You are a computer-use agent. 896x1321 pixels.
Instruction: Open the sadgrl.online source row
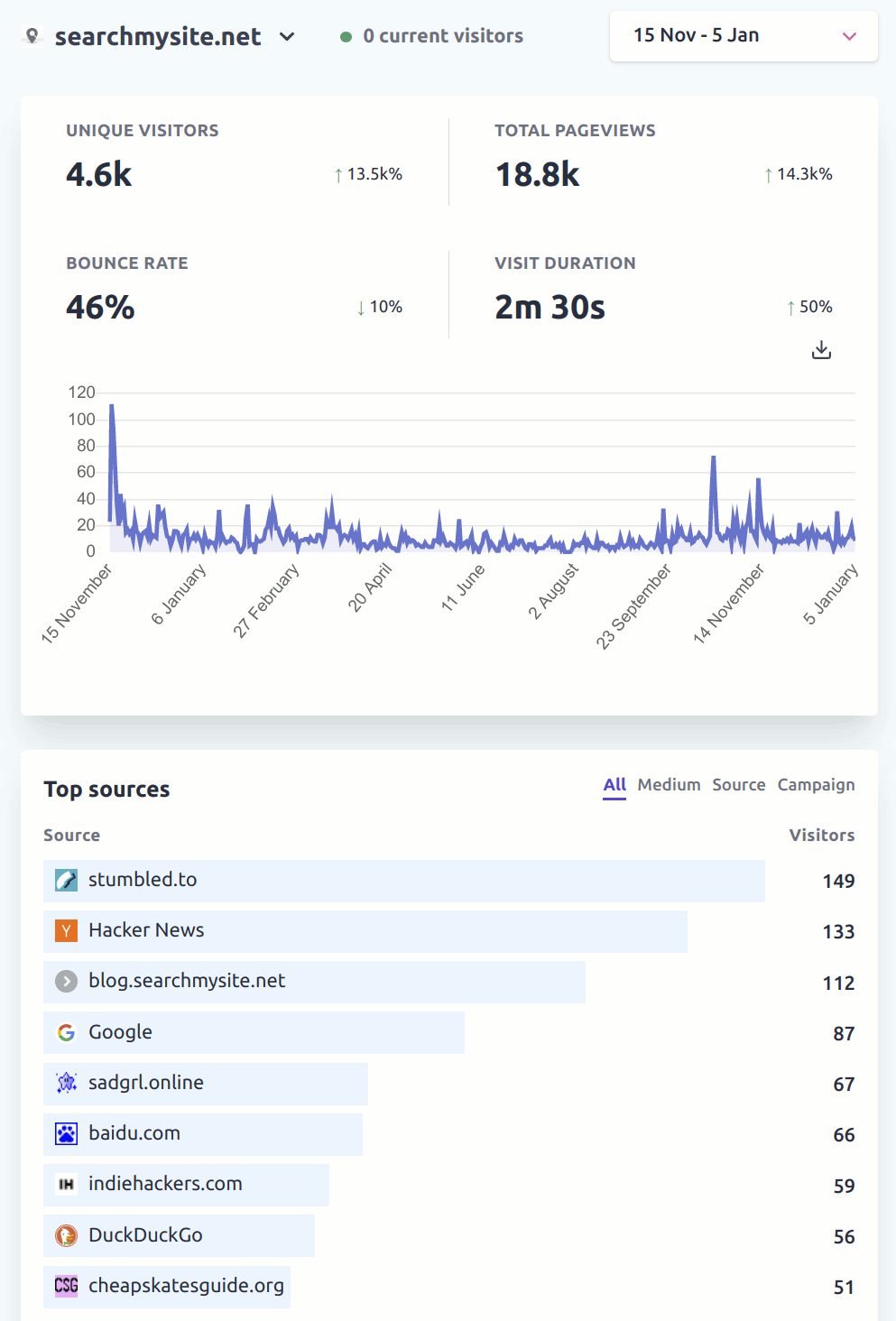(x=448, y=1084)
